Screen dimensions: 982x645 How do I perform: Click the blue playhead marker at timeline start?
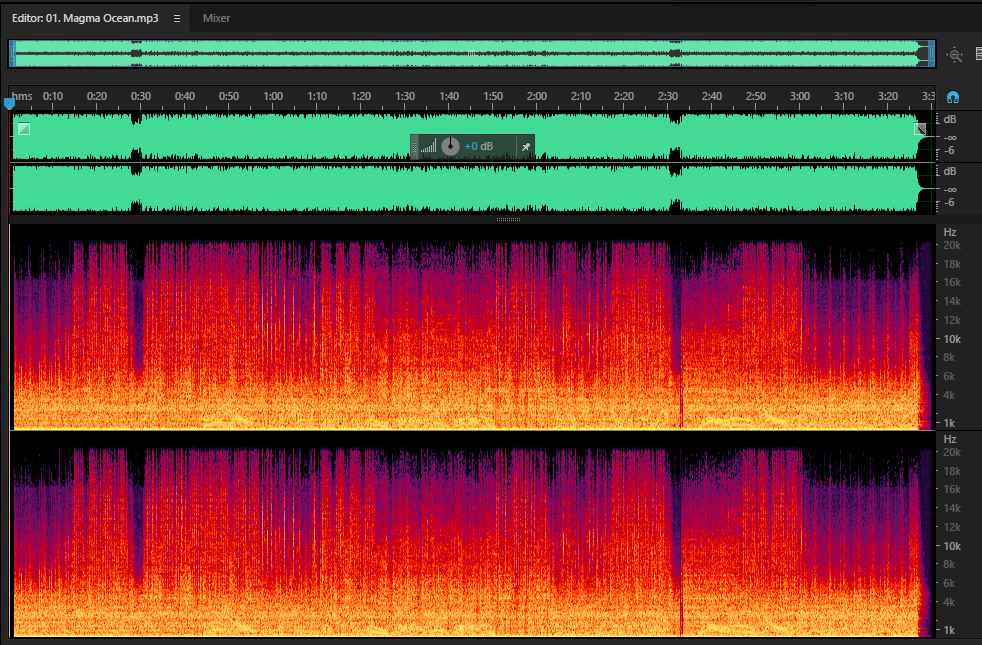click(9, 103)
